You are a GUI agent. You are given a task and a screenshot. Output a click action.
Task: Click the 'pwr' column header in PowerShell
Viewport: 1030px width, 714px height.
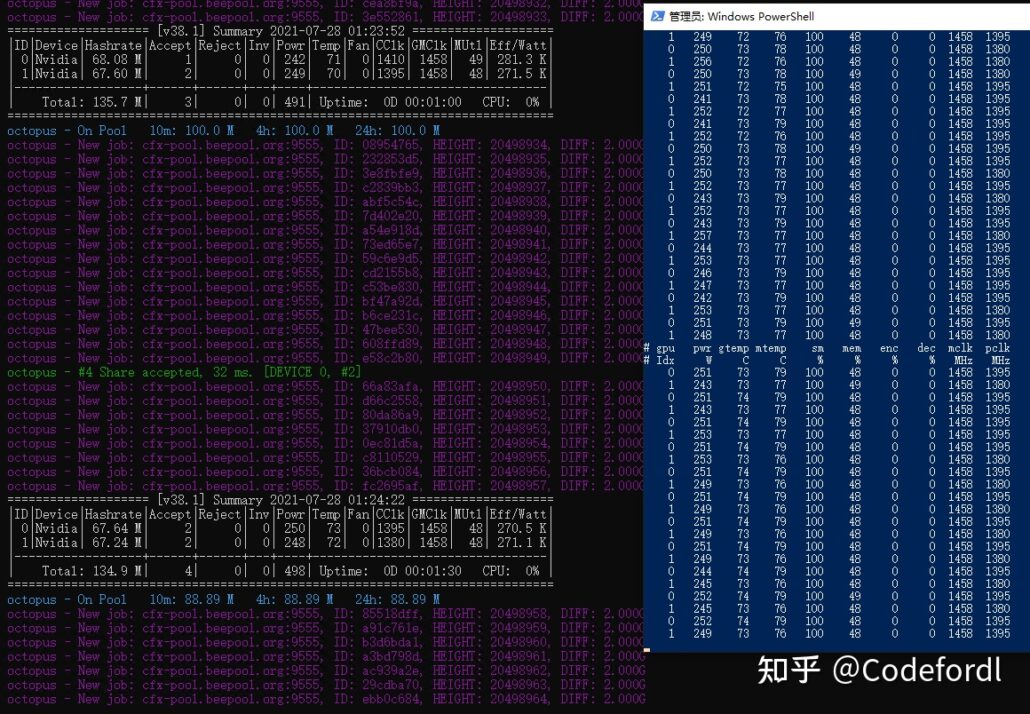(x=702, y=348)
